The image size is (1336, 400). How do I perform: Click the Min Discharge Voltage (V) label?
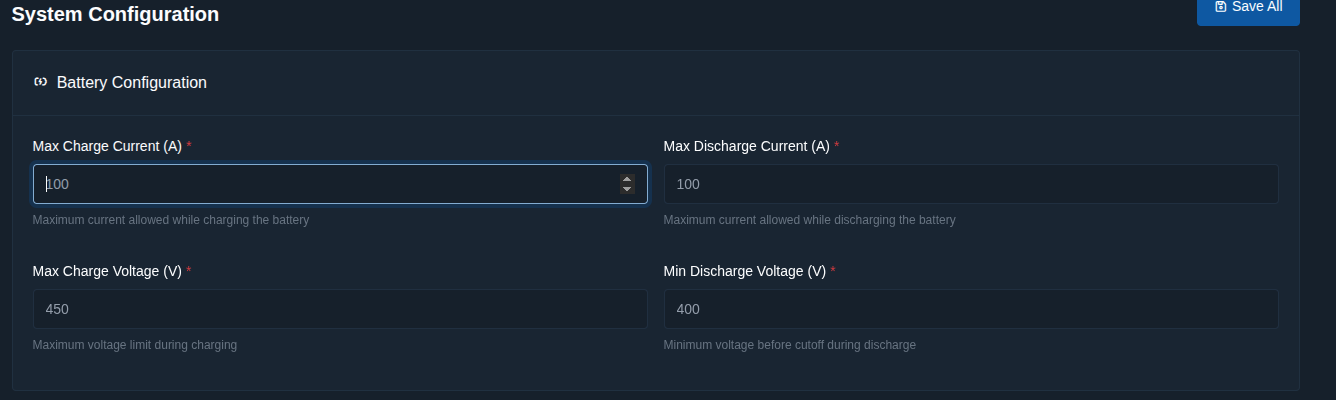tap(744, 271)
